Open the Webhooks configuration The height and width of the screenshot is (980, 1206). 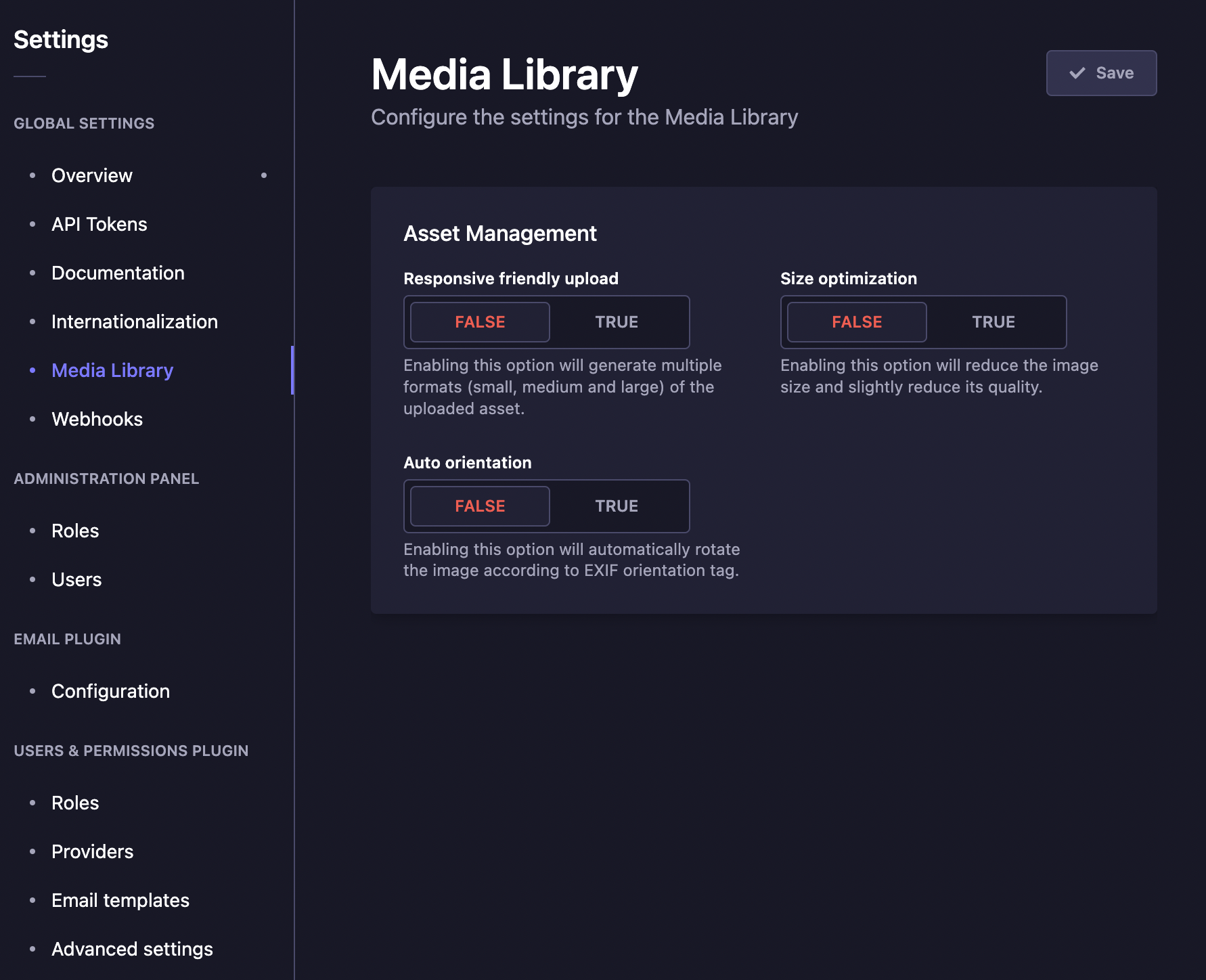tap(97, 419)
